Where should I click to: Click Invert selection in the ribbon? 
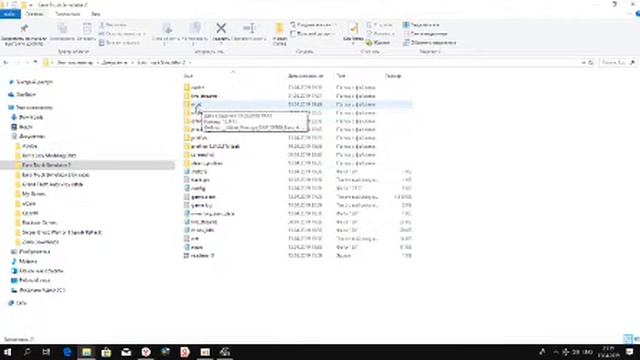429,42
